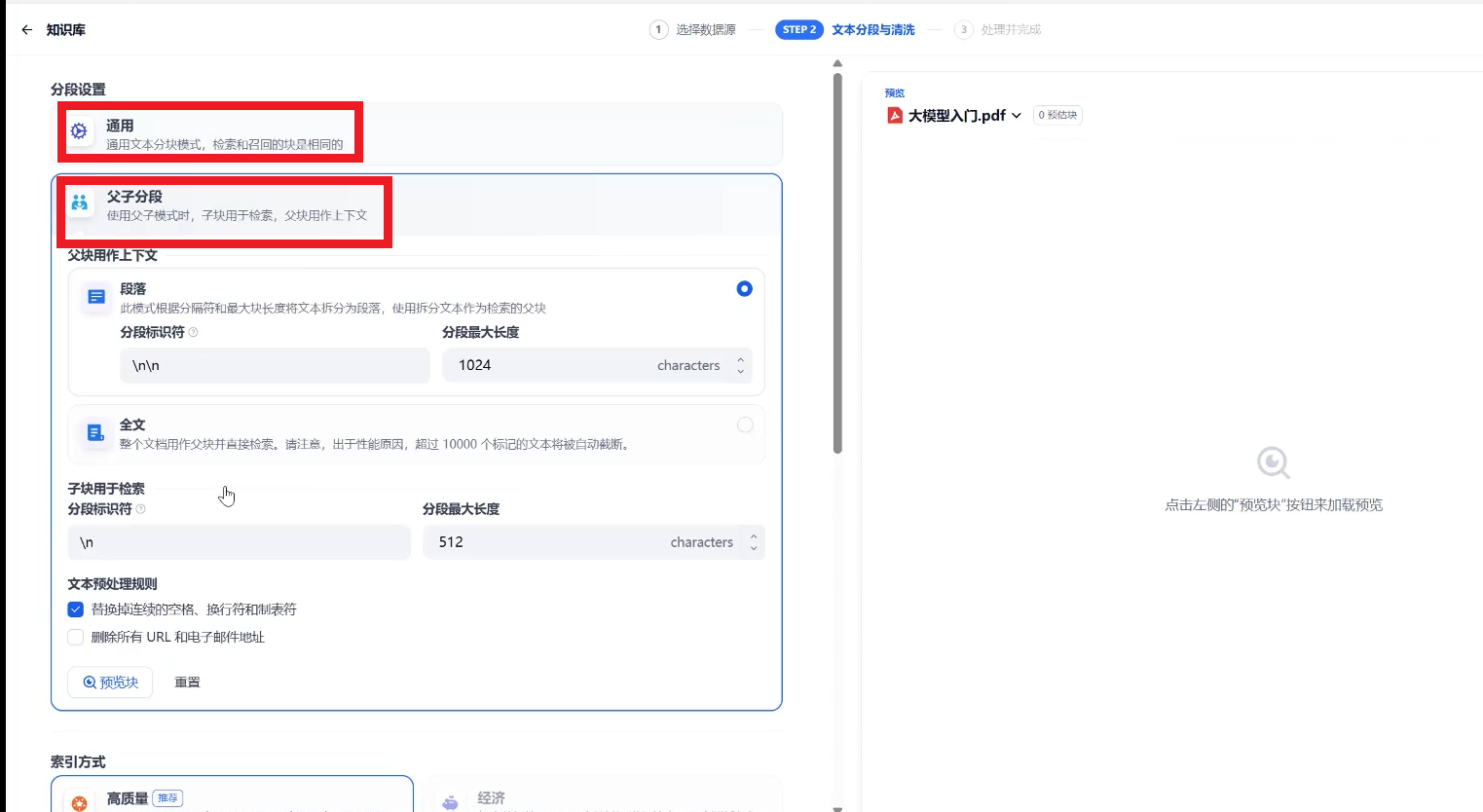Click step 3 处理并完成
Image resolution: width=1483 pixels, height=812 pixels.
point(998,30)
